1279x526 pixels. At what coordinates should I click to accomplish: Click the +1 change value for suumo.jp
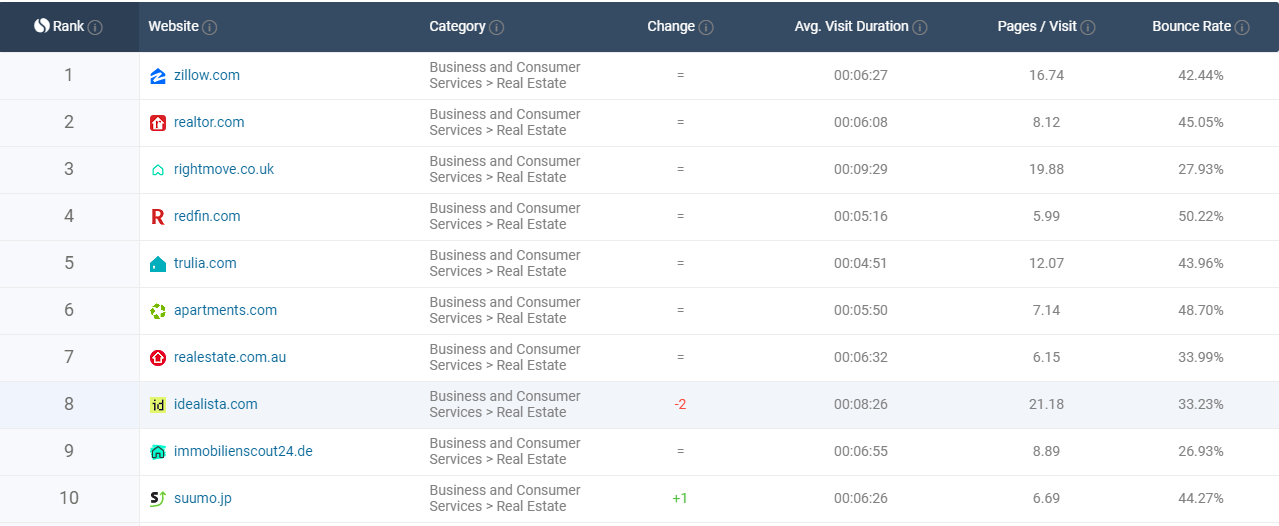[680, 498]
